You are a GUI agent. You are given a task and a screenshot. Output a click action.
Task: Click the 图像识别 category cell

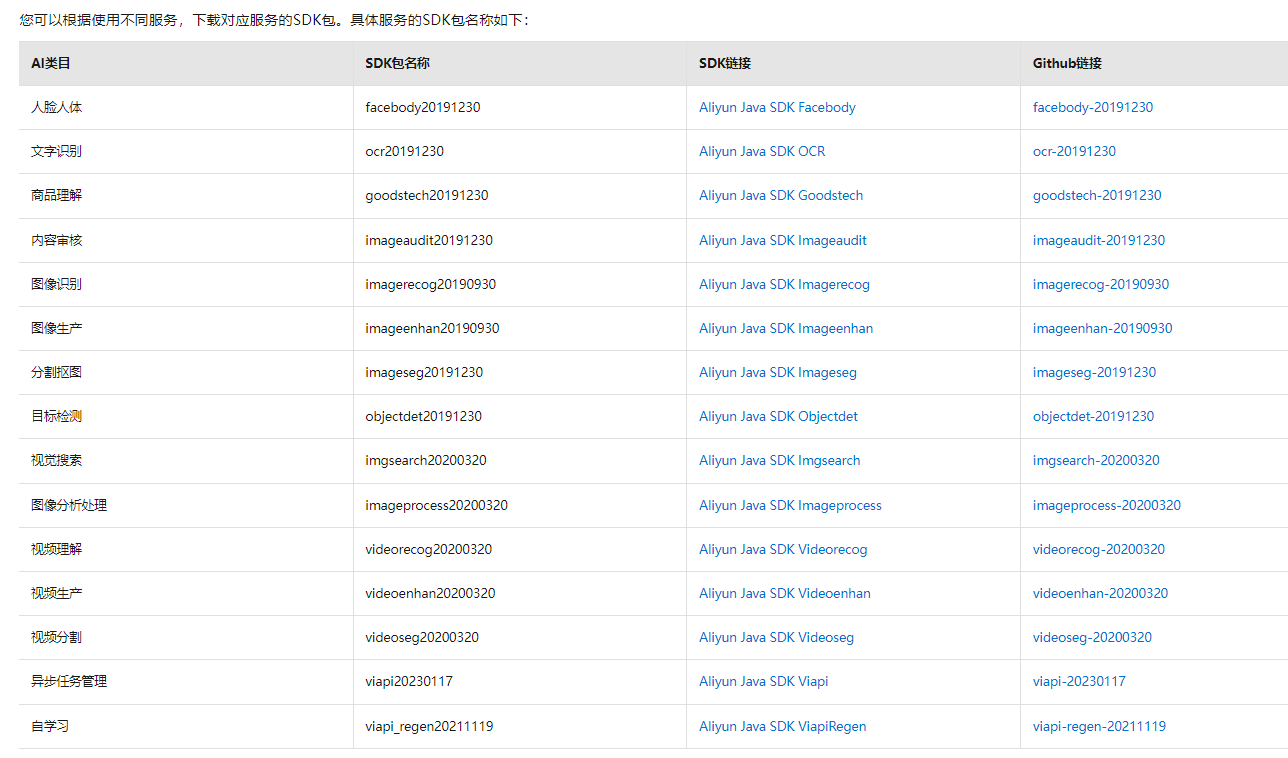[186, 284]
